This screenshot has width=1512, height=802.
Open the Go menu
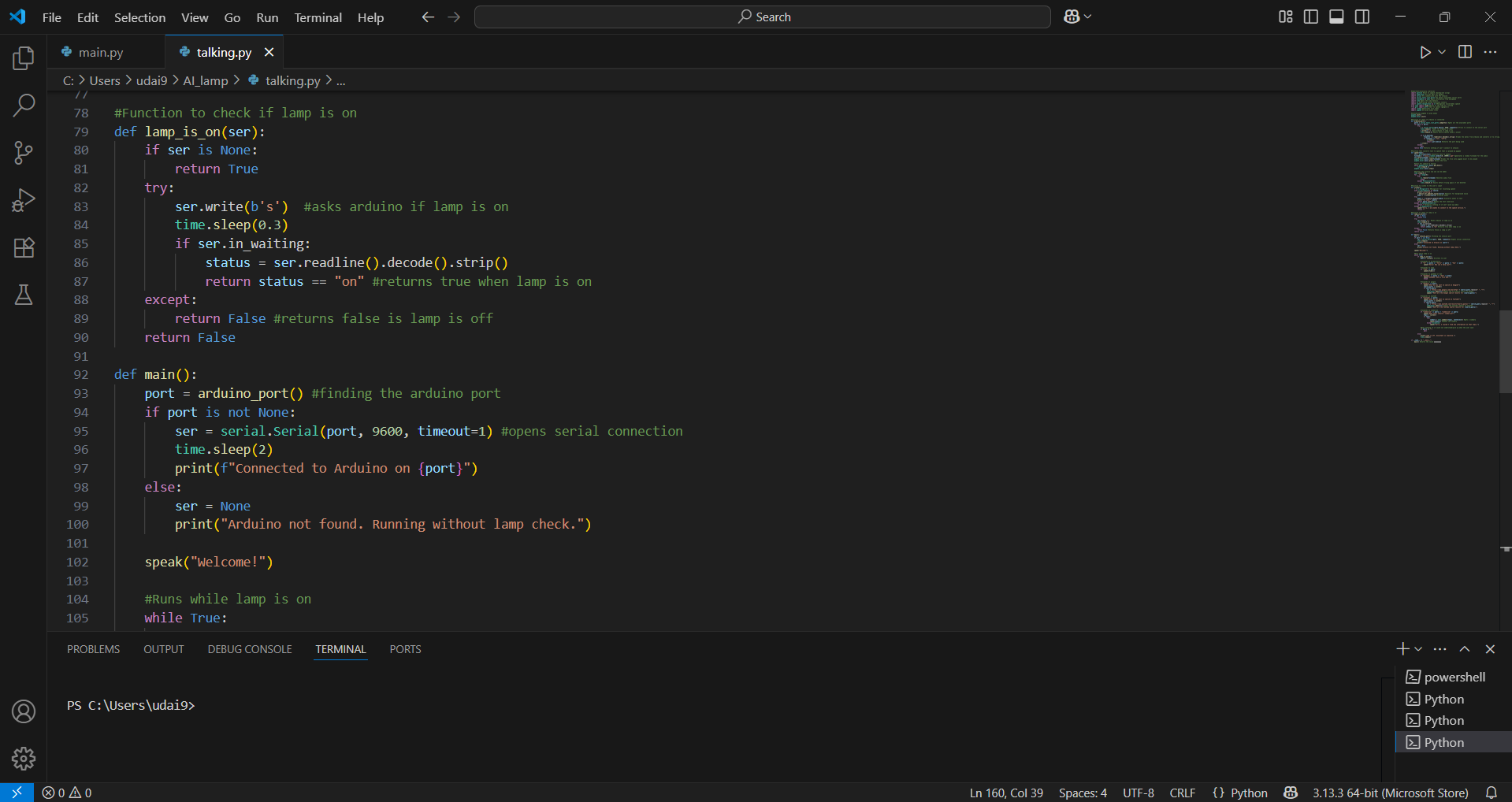tap(232, 17)
